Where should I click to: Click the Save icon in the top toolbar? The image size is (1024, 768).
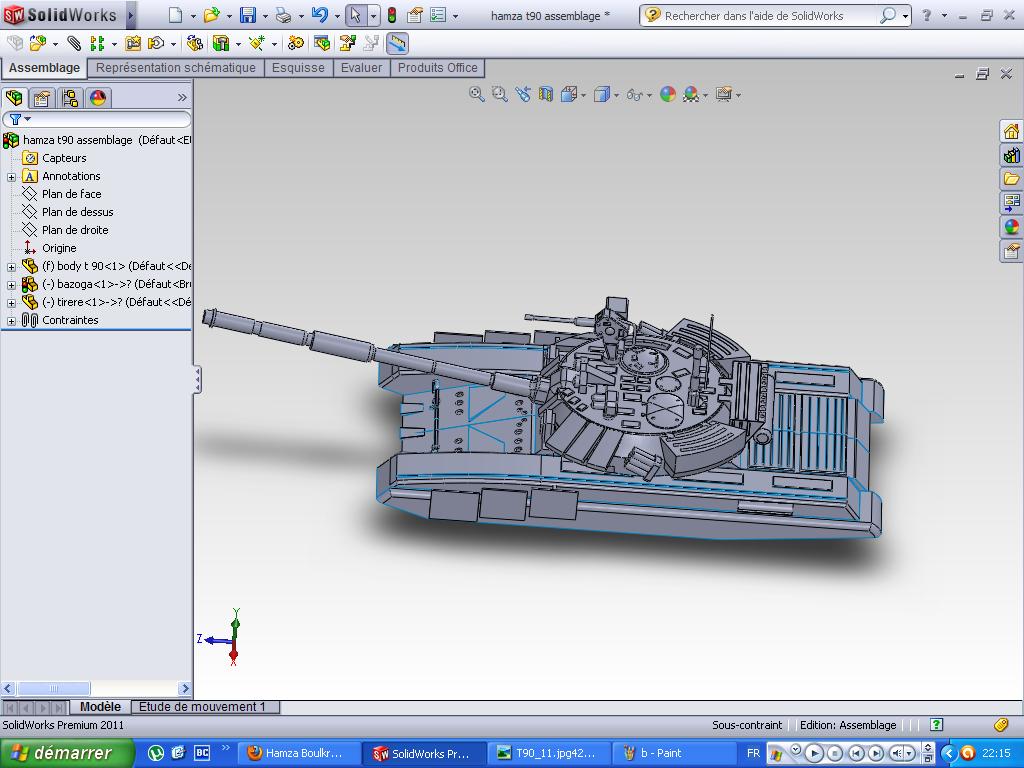point(247,15)
